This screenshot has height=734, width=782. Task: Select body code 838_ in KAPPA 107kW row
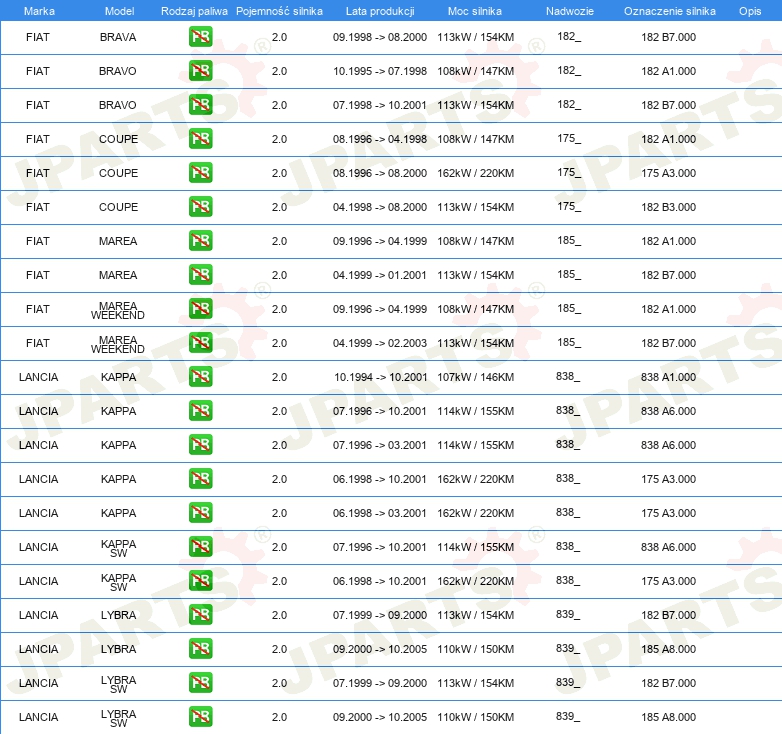coord(568,376)
